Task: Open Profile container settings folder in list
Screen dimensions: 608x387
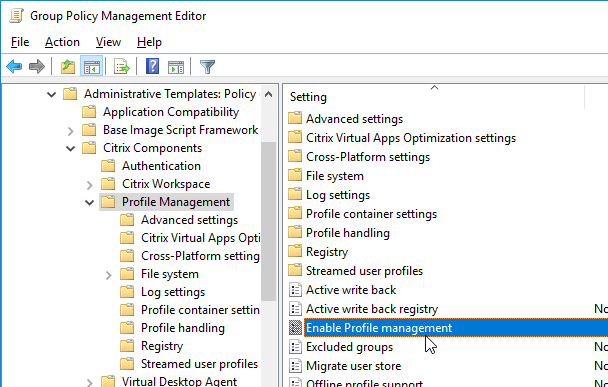Action: (371, 214)
